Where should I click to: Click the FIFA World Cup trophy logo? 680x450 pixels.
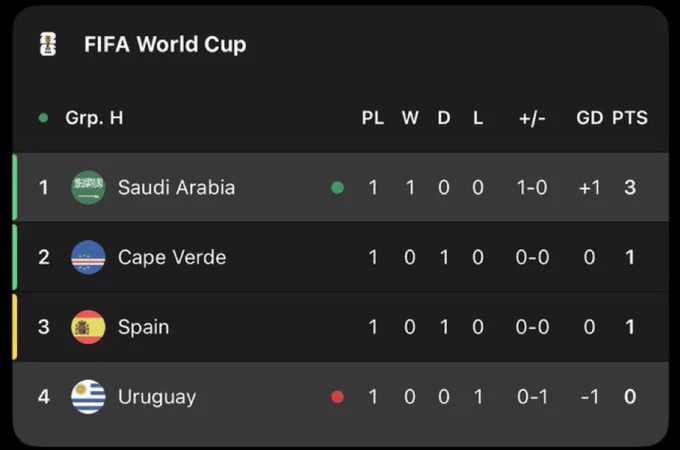point(48,44)
